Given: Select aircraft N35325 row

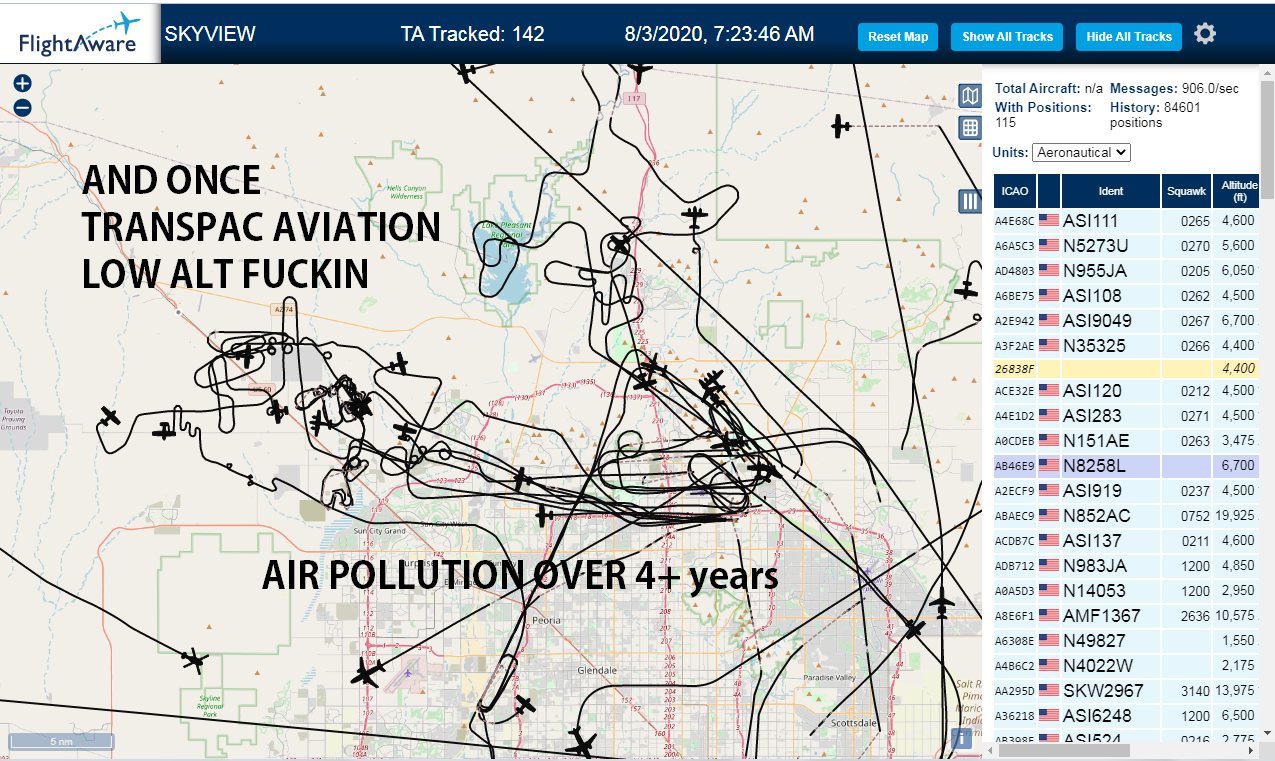Looking at the screenshot, I should pos(1126,346).
